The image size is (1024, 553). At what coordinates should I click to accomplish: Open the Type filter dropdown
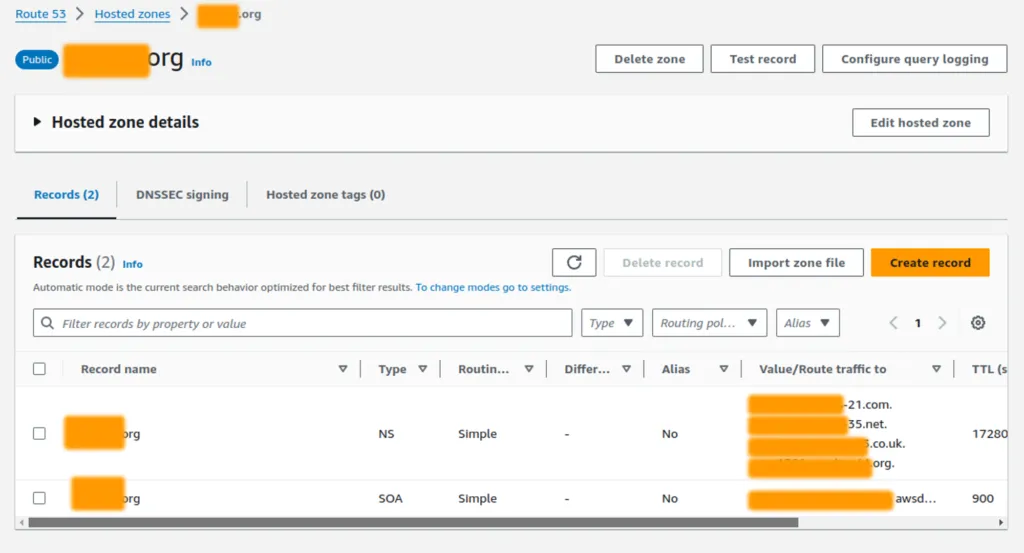tap(612, 323)
